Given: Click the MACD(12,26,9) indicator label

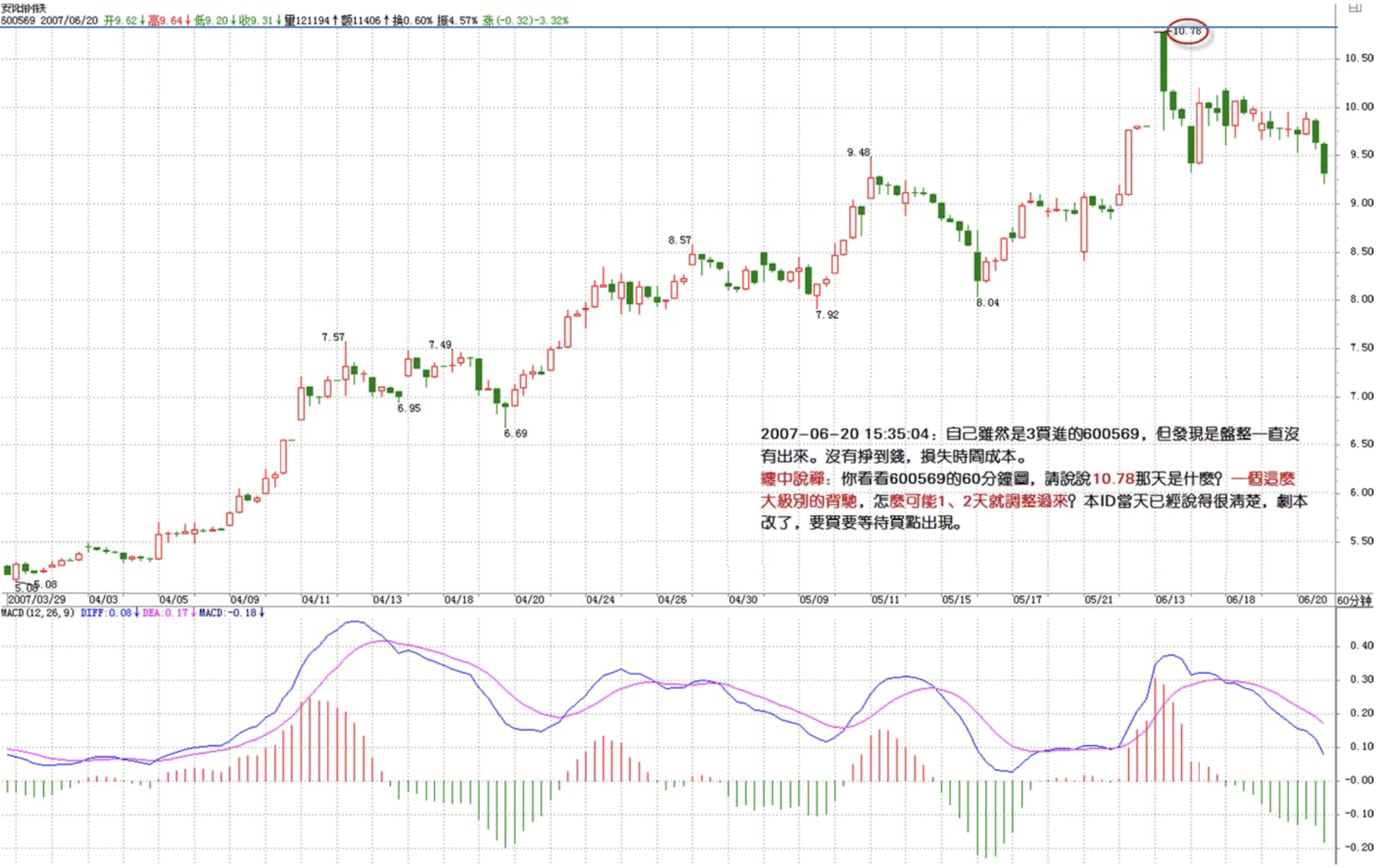Looking at the screenshot, I should point(38,613).
